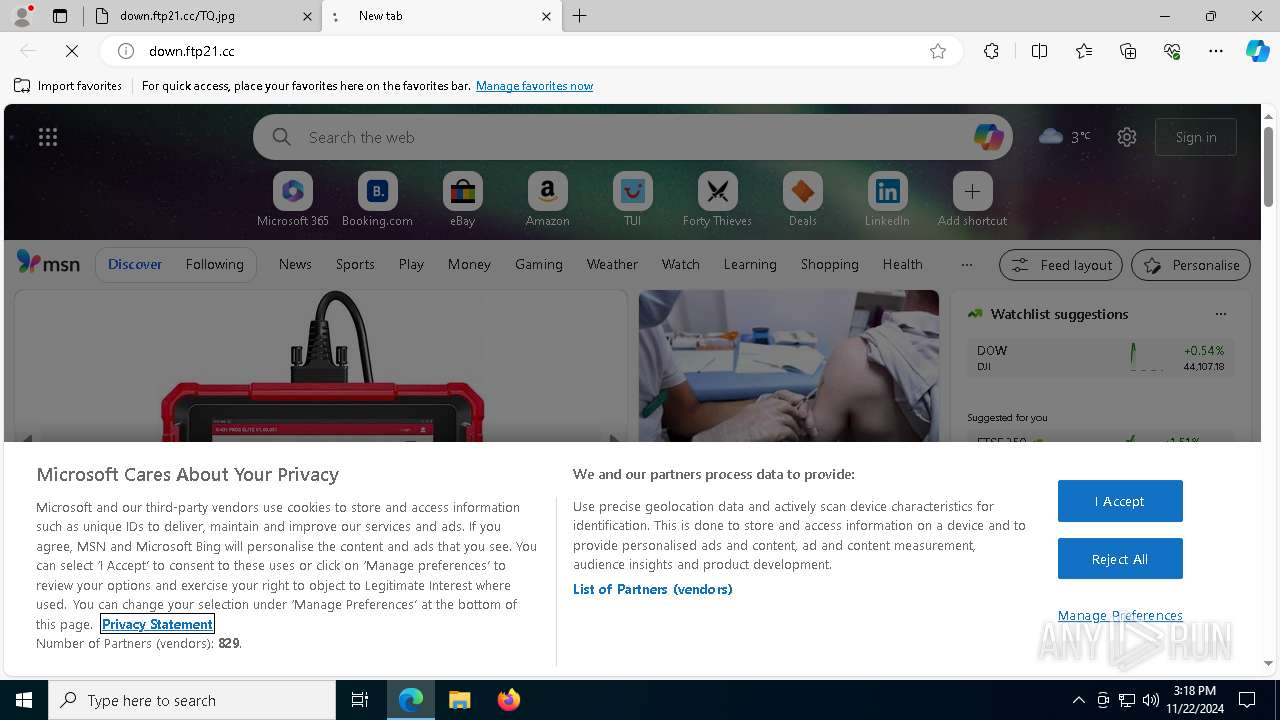Click Import favorites
Image resolution: width=1280 pixels, height=720 pixels.
pos(68,86)
